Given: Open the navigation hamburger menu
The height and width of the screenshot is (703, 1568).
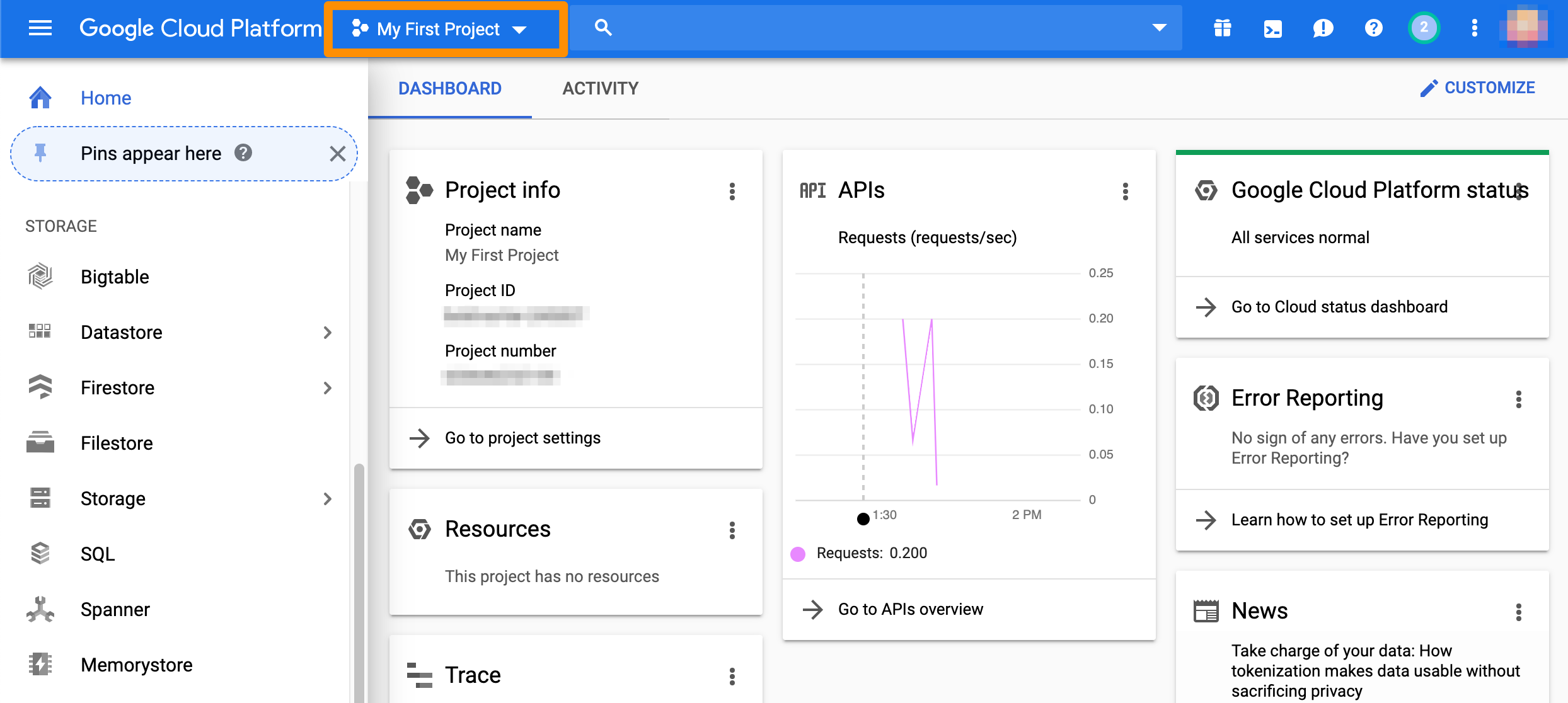Looking at the screenshot, I should click(x=40, y=28).
